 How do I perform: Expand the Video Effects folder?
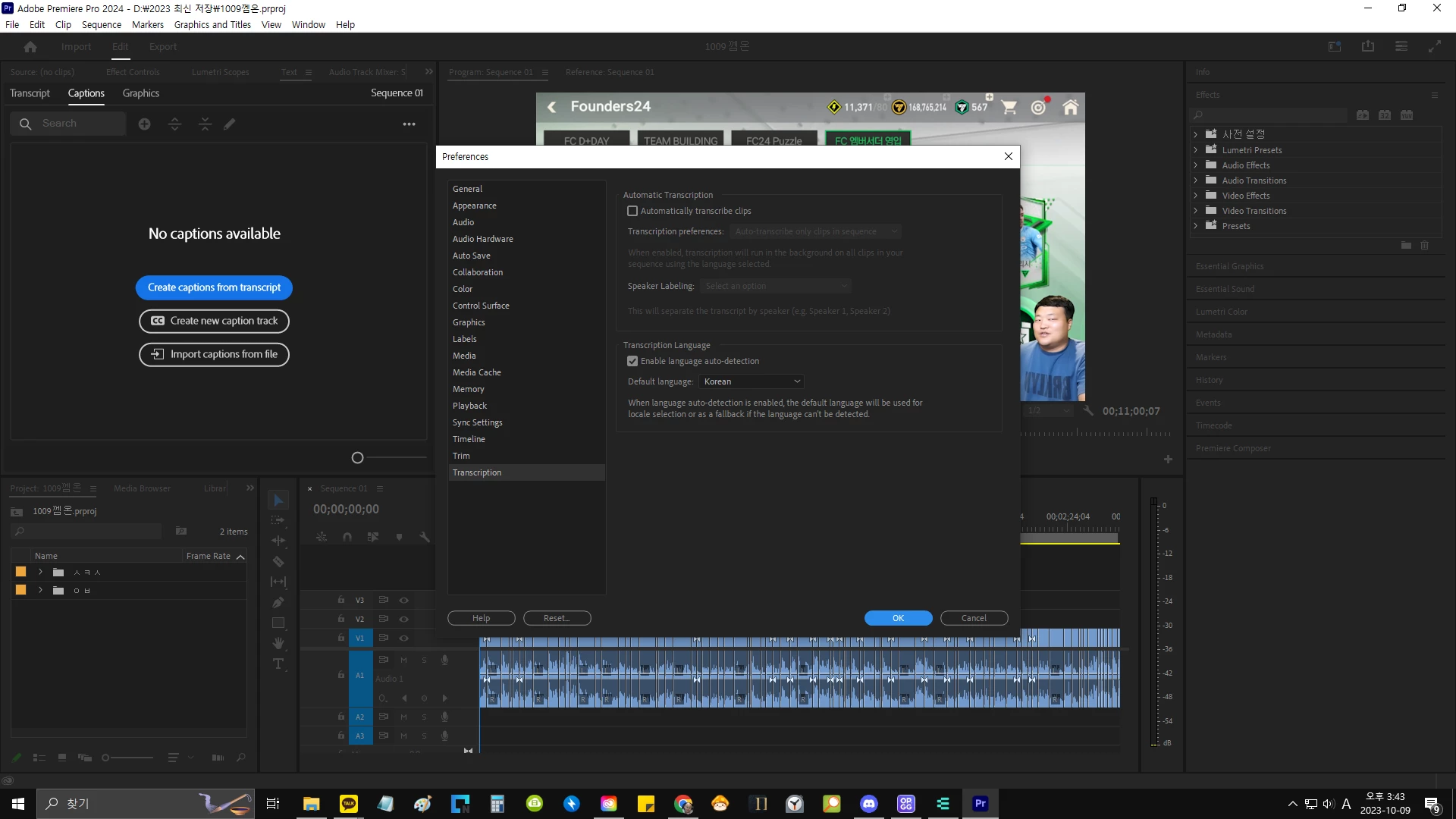click(x=1196, y=196)
